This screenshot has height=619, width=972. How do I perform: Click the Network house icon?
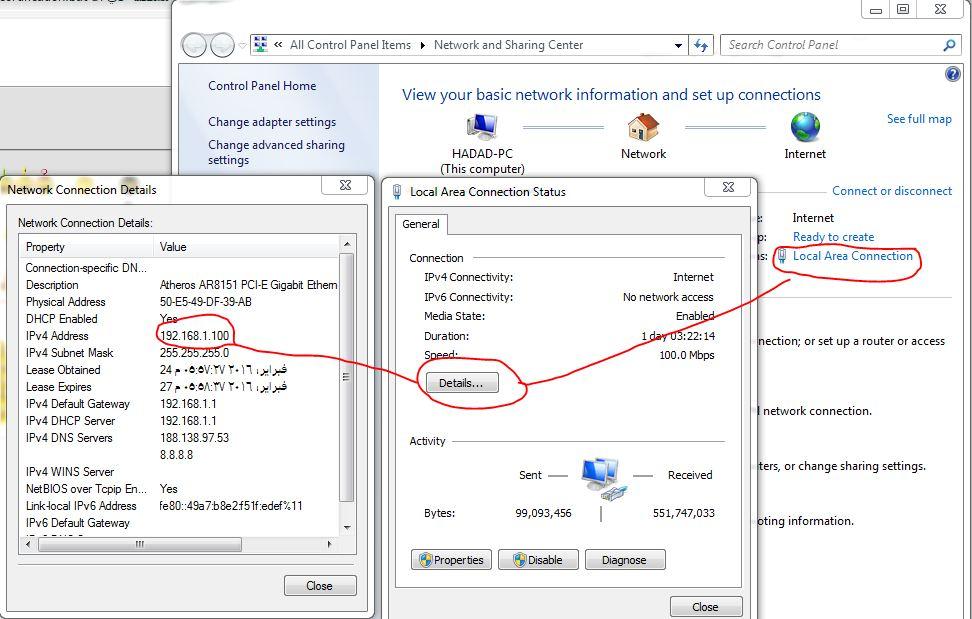(x=643, y=127)
